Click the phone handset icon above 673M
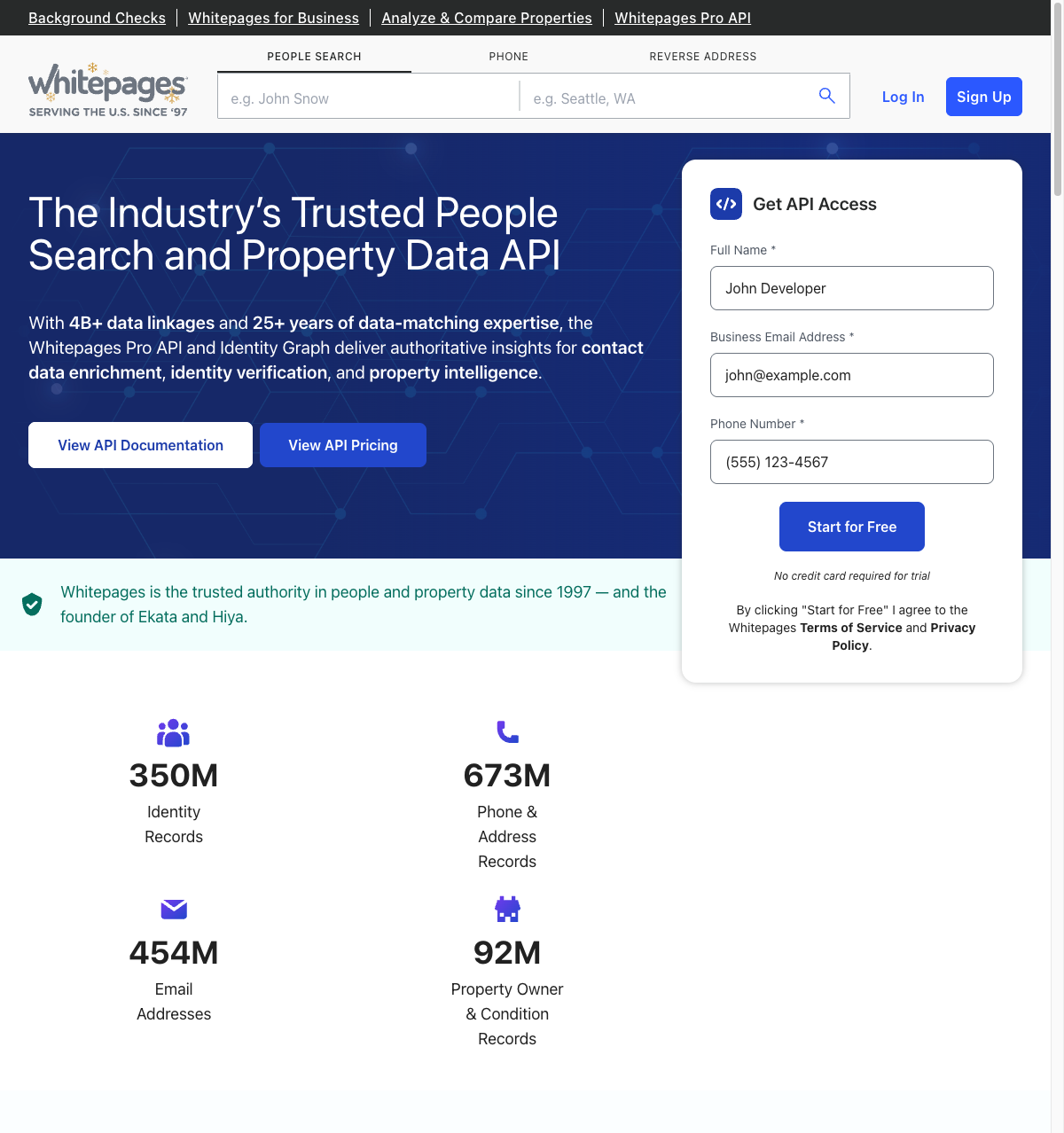The width and height of the screenshot is (1064, 1133). coord(507,732)
